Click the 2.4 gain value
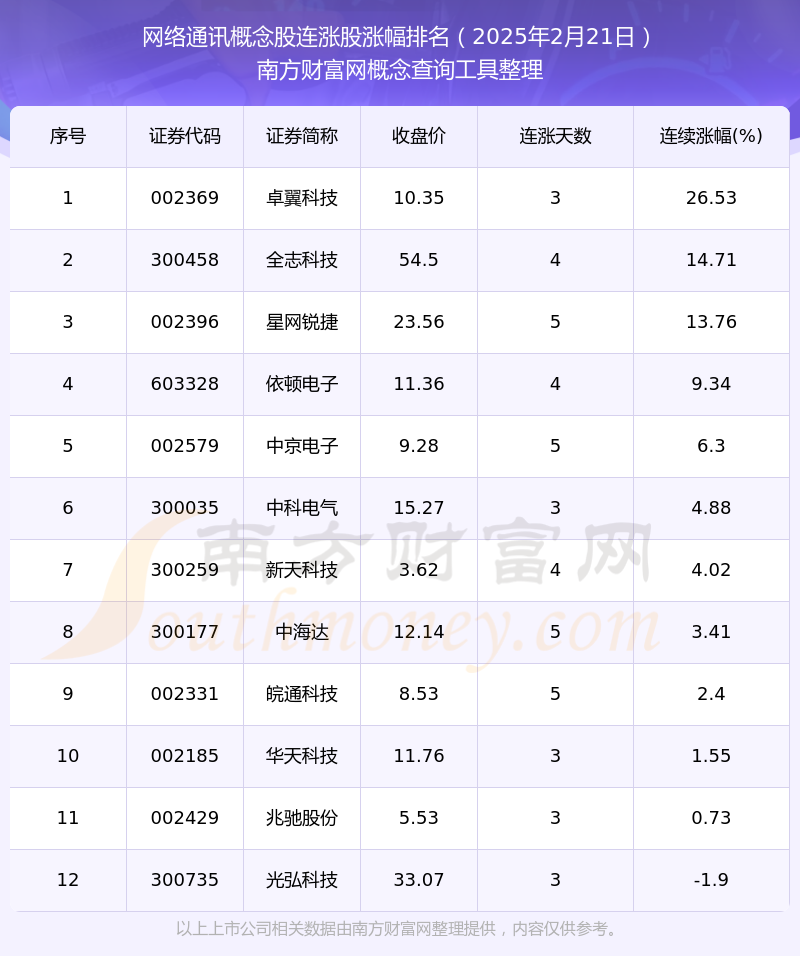Viewport: 800px width, 956px height. click(711, 694)
